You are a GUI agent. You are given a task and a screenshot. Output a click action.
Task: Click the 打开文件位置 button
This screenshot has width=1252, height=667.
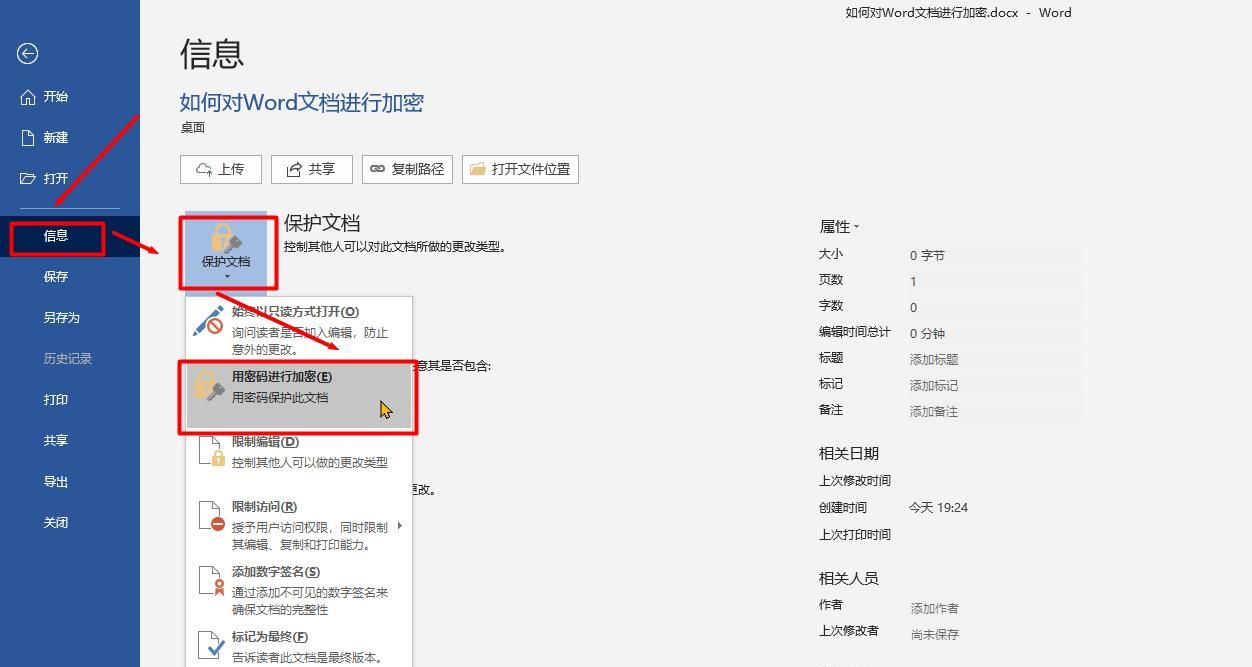[520, 169]
